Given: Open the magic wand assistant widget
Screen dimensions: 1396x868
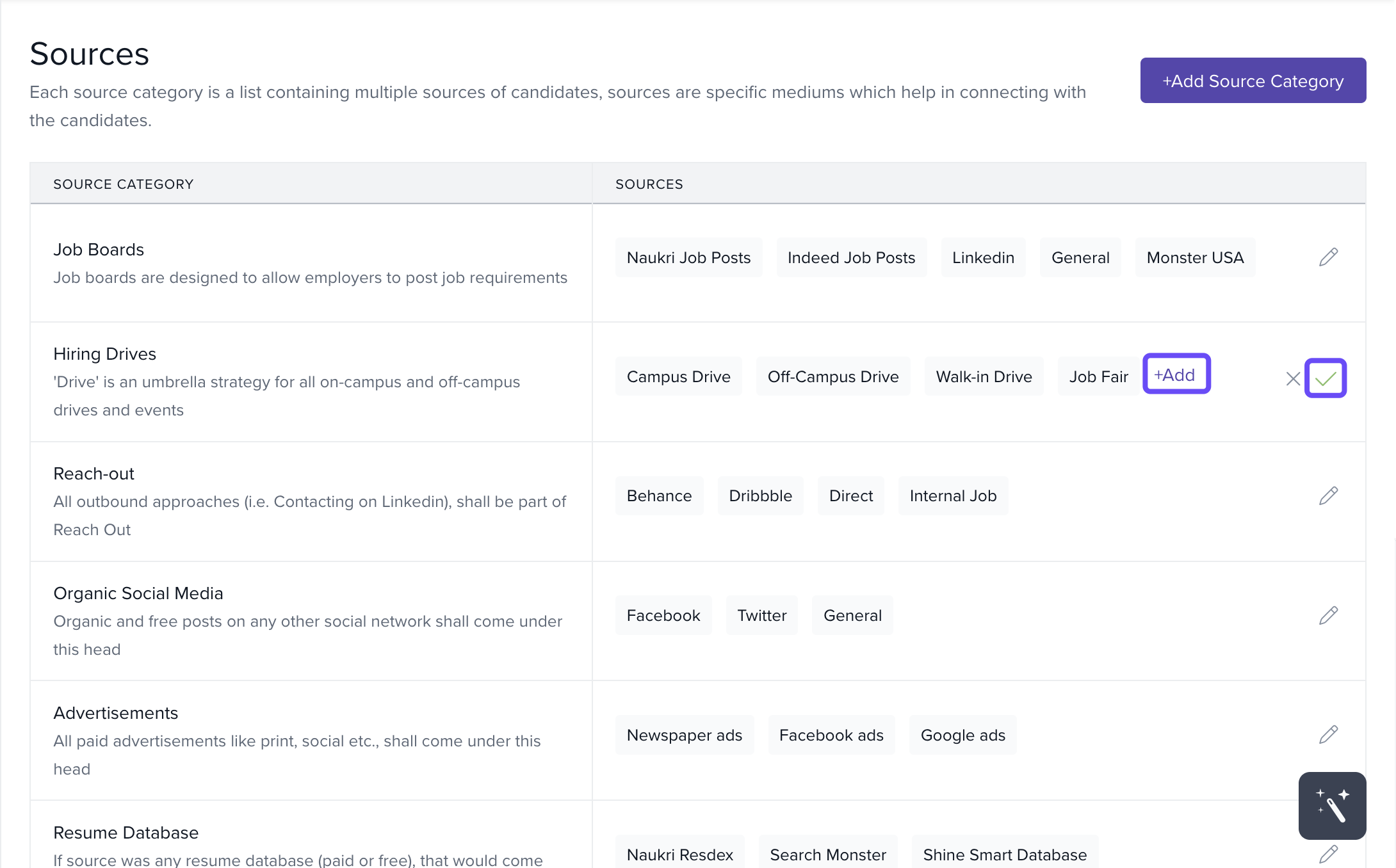Looking at the screenshot, I should 1332,805.
